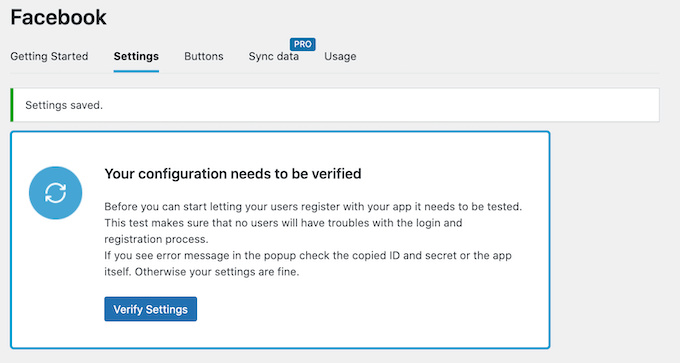Click the line starting "If you see error message"
Screen dimensions: 680x363
(308, 255)
